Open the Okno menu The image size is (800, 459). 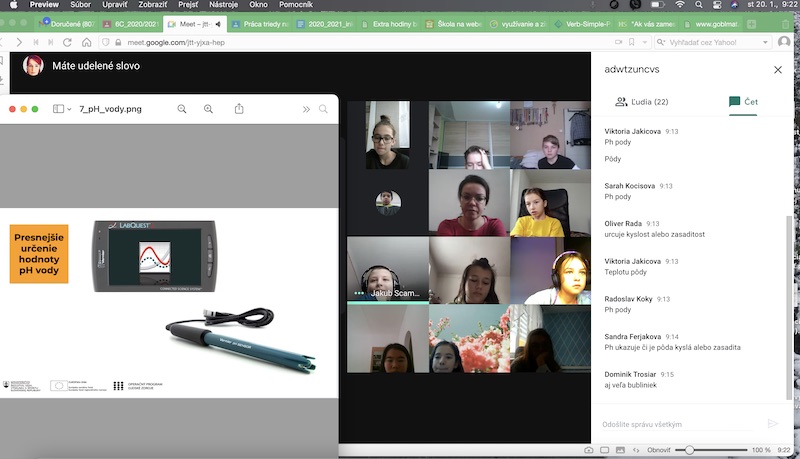[x=259, y=5]
